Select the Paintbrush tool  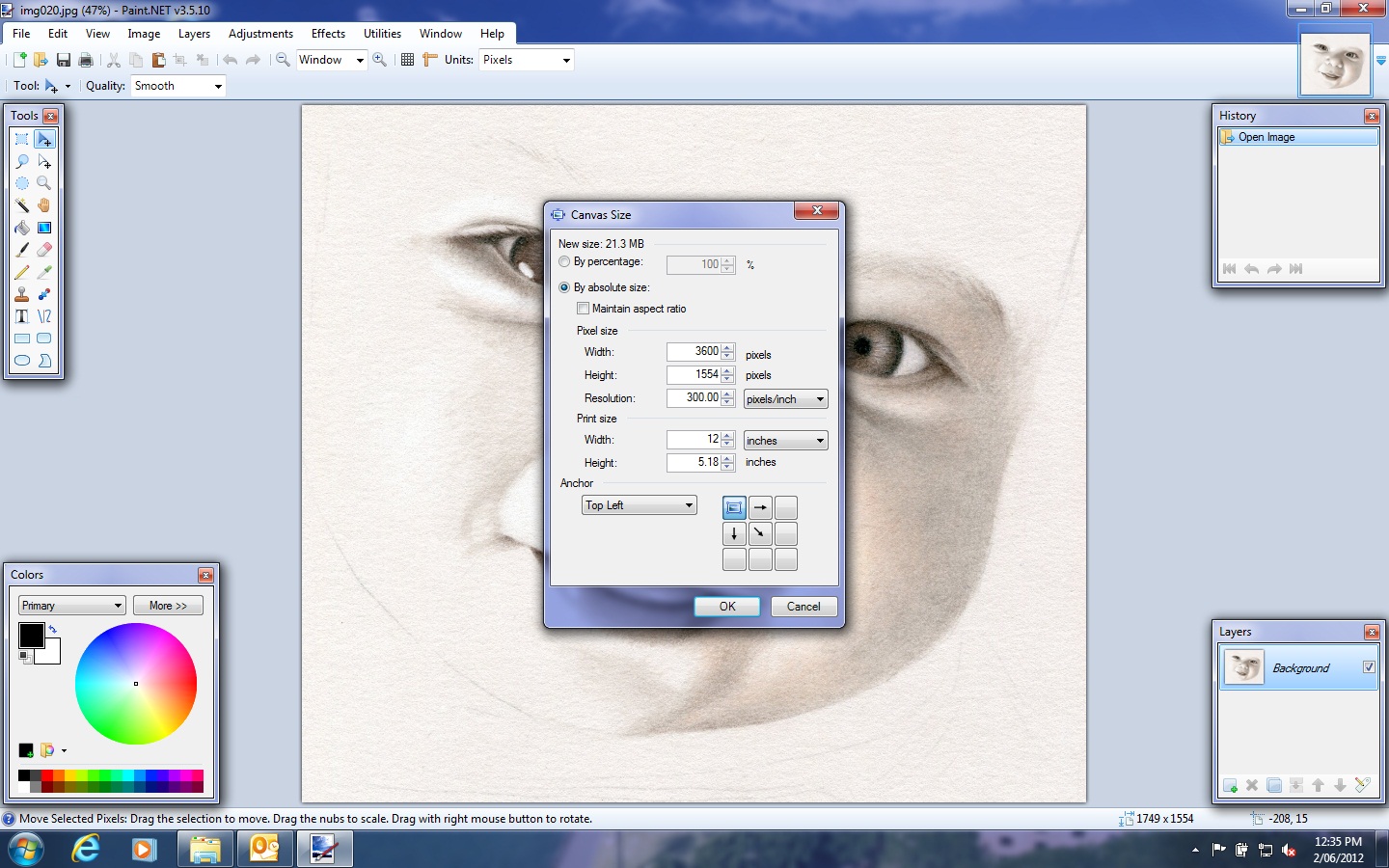(21, 250)
